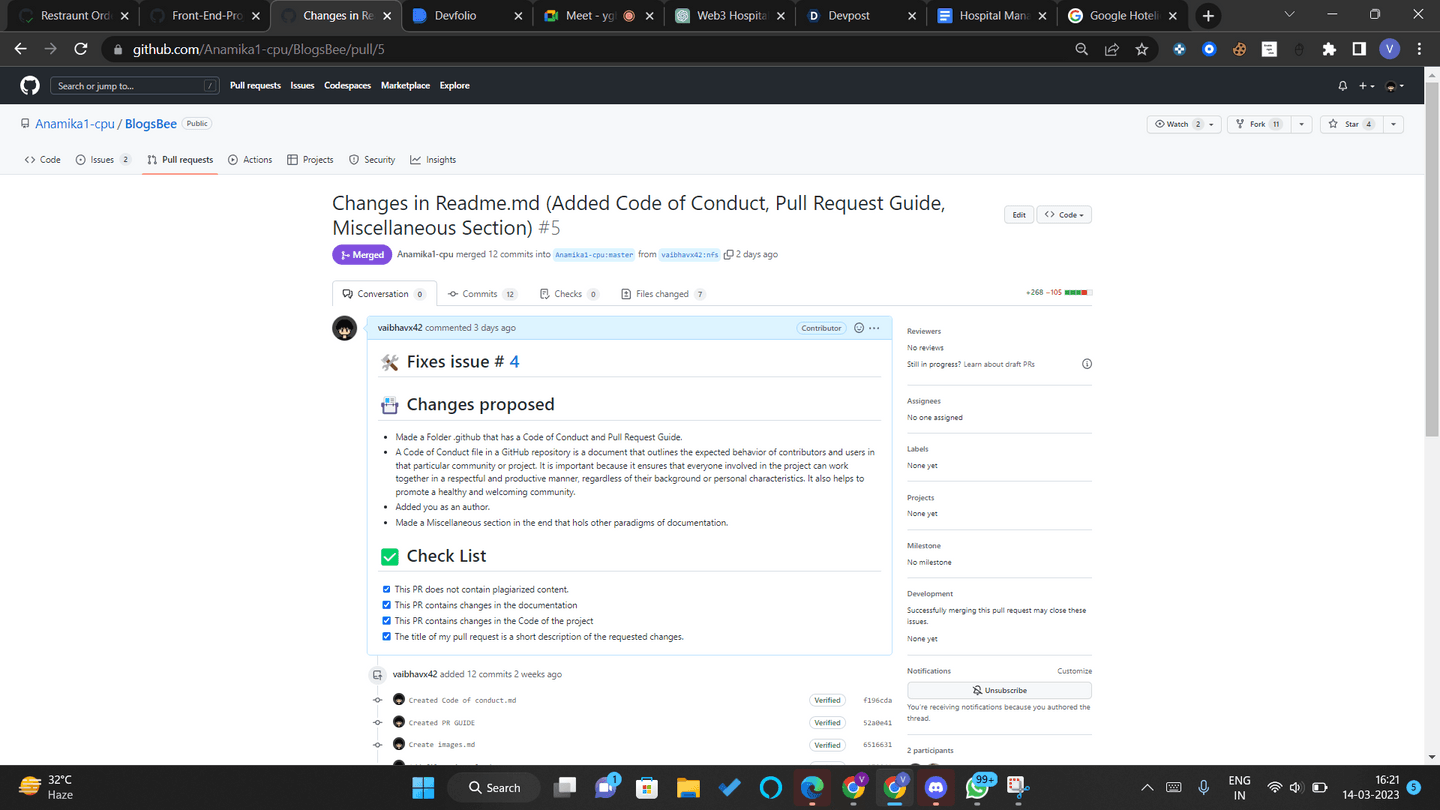
Task: Open the Marketplace header menu item
Action: [405, 86]
